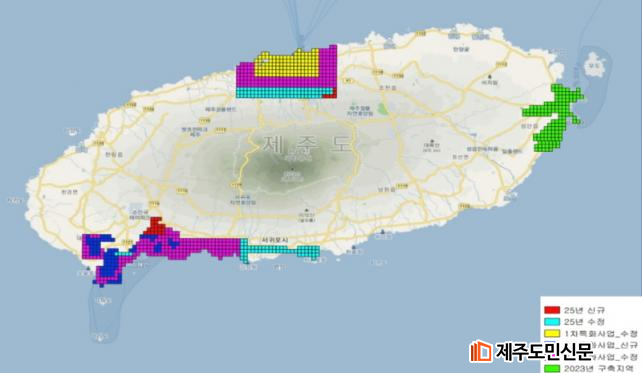Image resolution: width=642 pixels, height=373 pixels.
Task: Select the green grid area on east coast
Action: (554, 117)
